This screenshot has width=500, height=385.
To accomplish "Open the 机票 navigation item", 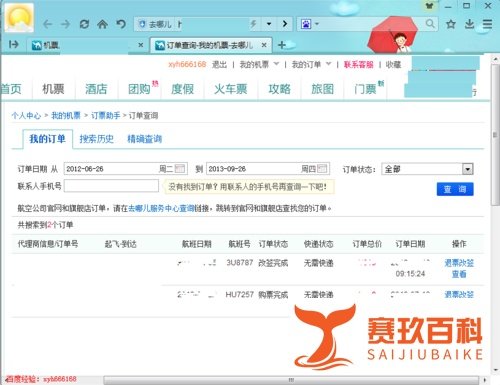I will pyautogui.click(x=53, y=89).
